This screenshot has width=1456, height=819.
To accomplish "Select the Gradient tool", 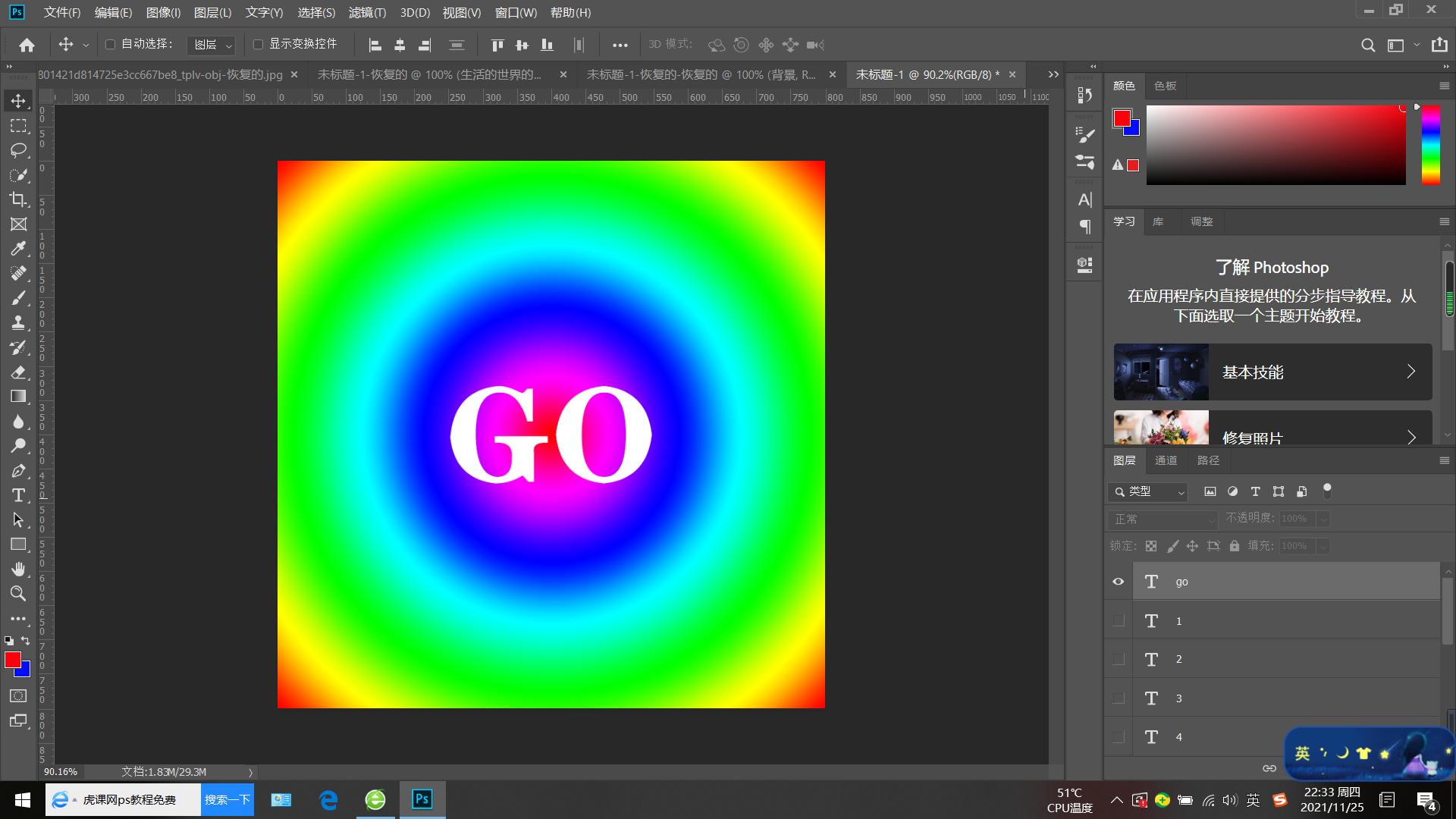I will coord(18,397).
